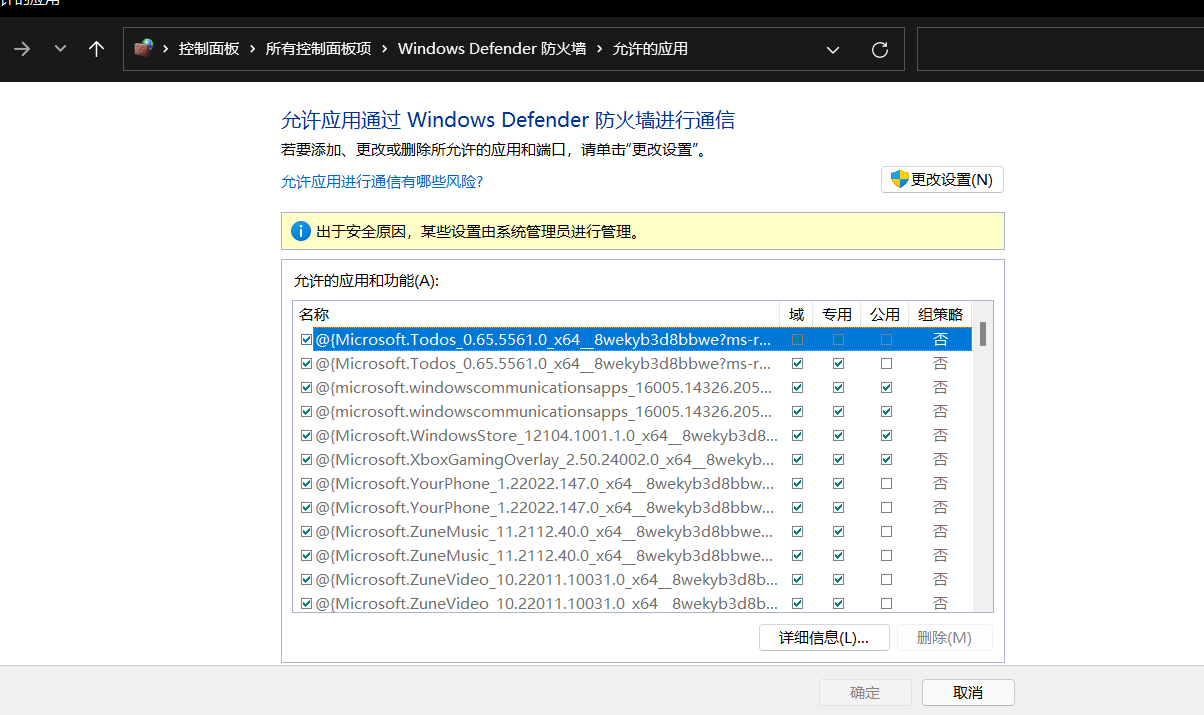This screenshot has height=715, width=1204.
Task: Toggle 专用 checkbox for WindowsStore row
Action: 838,435
